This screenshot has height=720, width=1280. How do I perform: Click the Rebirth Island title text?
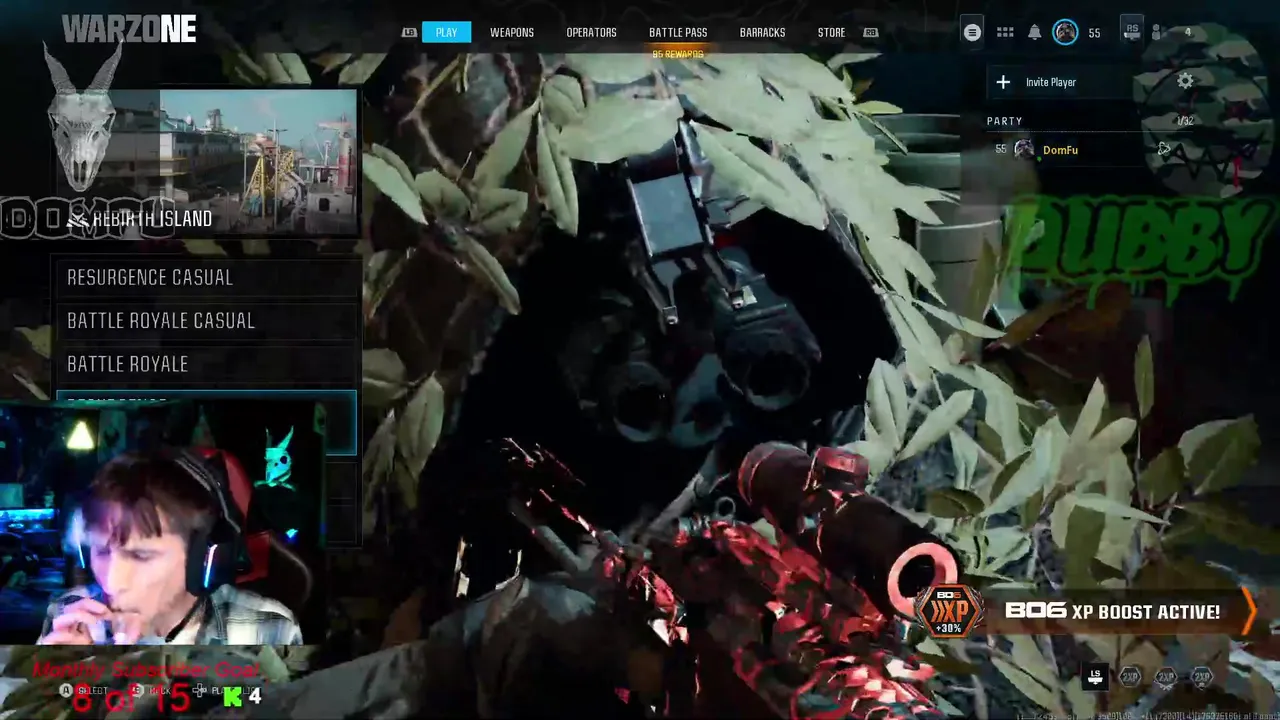(x=150, y=218)
